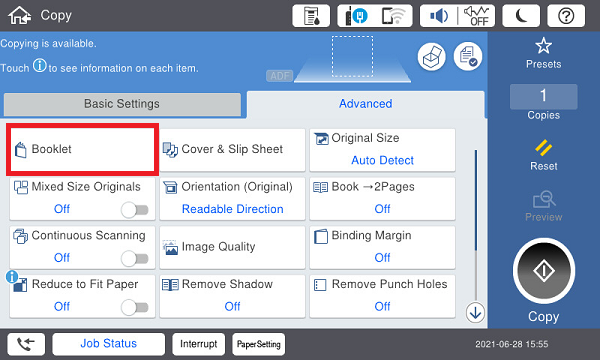
Task: Select the Advanced tab
Action: (366, 104)
